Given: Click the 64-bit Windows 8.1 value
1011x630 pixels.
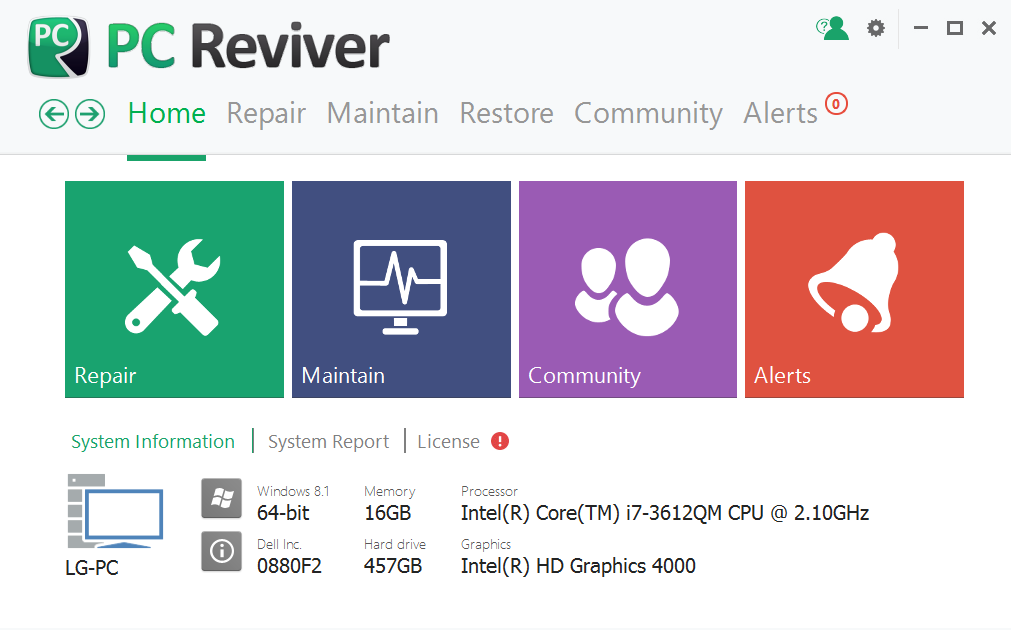Looking at the screenshot, I should click(x=283, y=513).
